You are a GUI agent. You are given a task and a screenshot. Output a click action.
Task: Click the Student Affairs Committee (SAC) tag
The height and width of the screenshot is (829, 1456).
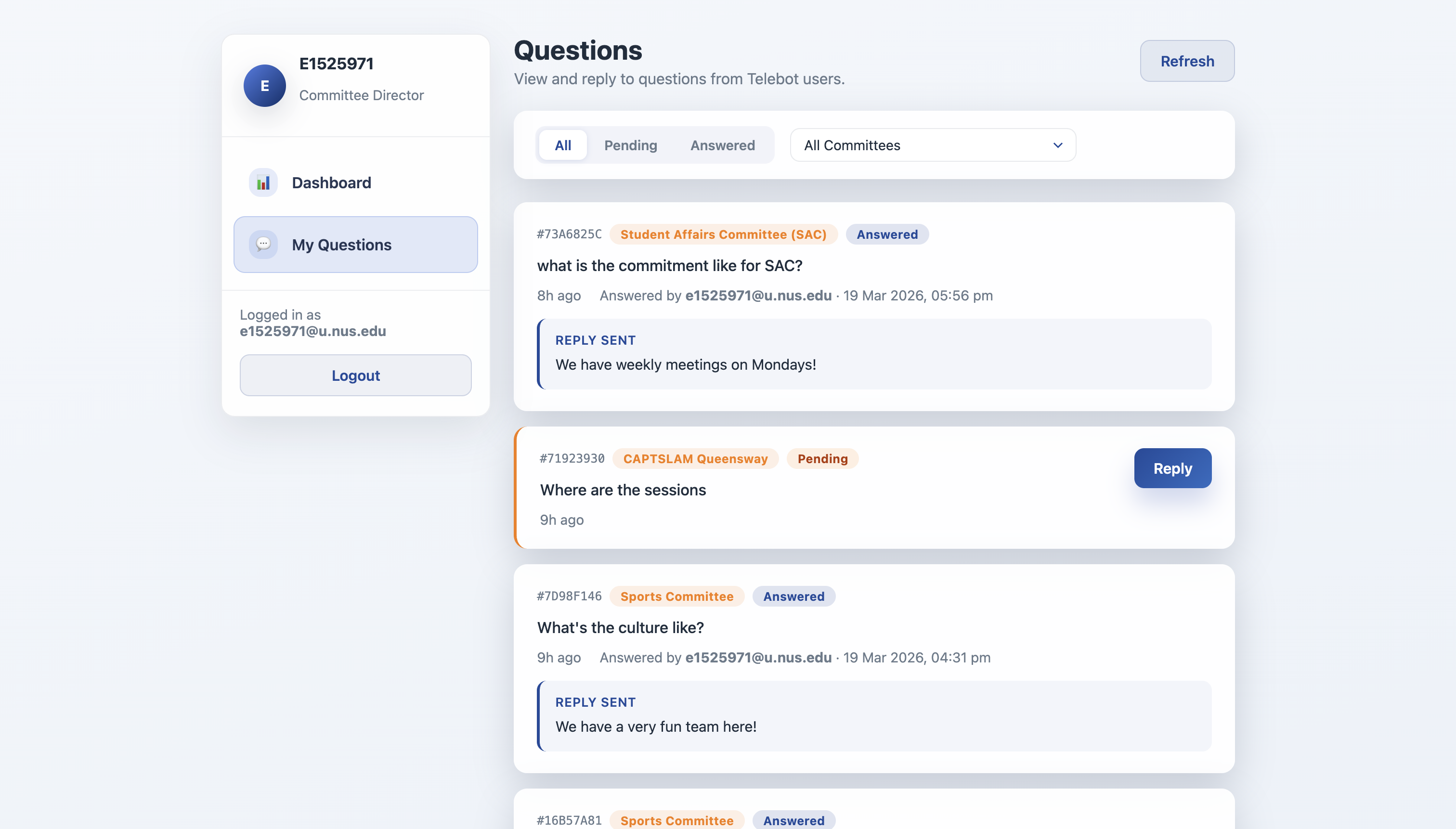723,234
